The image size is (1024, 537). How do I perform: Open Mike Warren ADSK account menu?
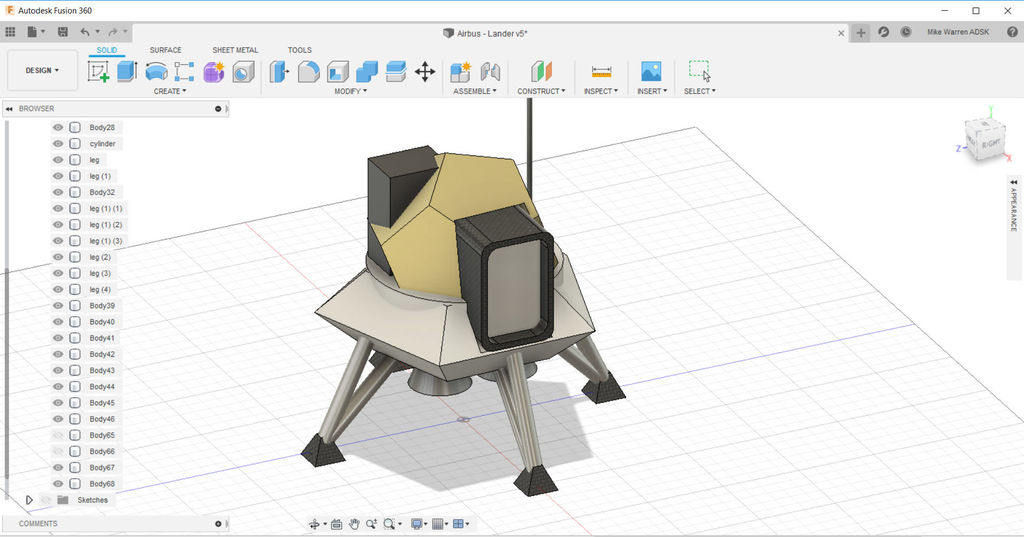click(957, 32)
